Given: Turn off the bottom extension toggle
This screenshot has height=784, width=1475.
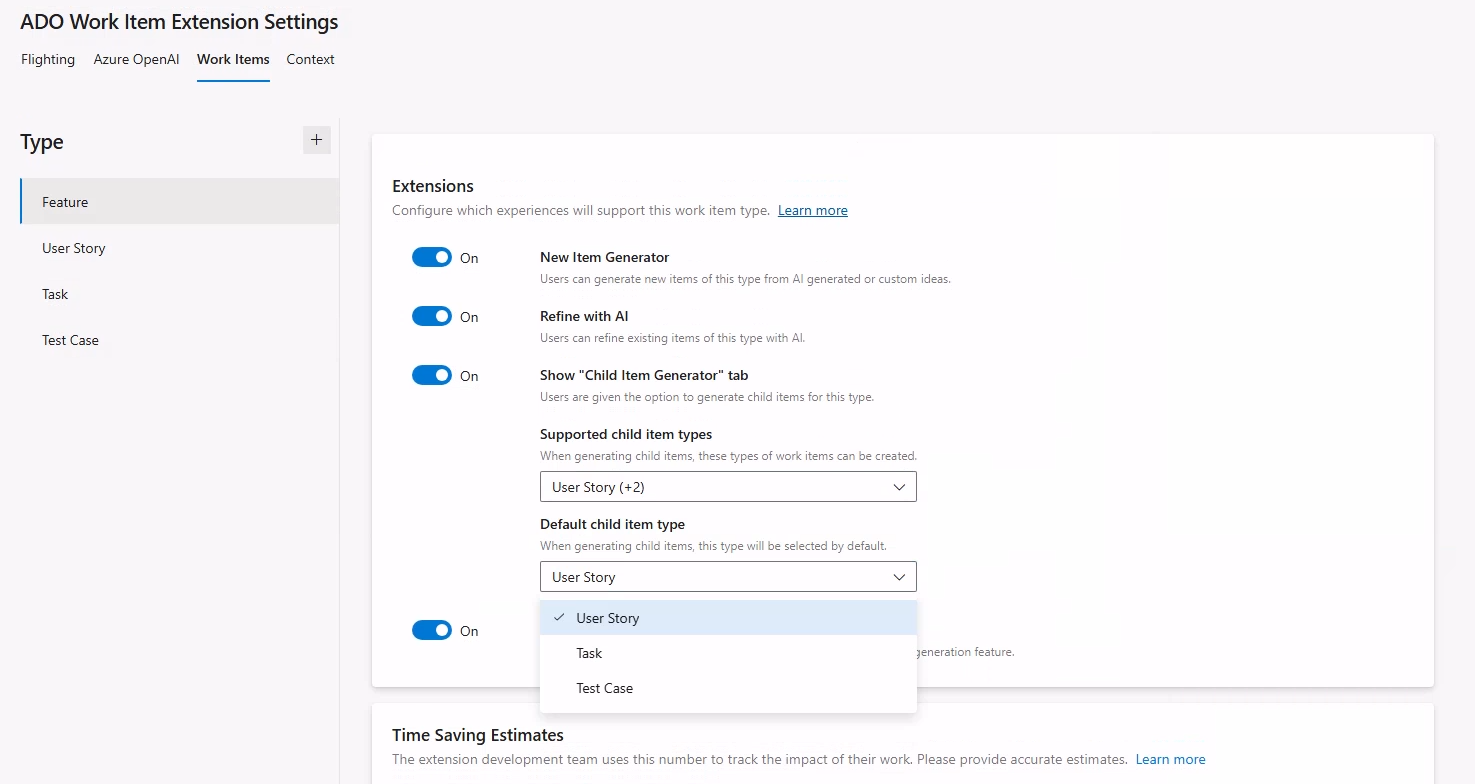Looking at the screenshot, I should [432, 630].
